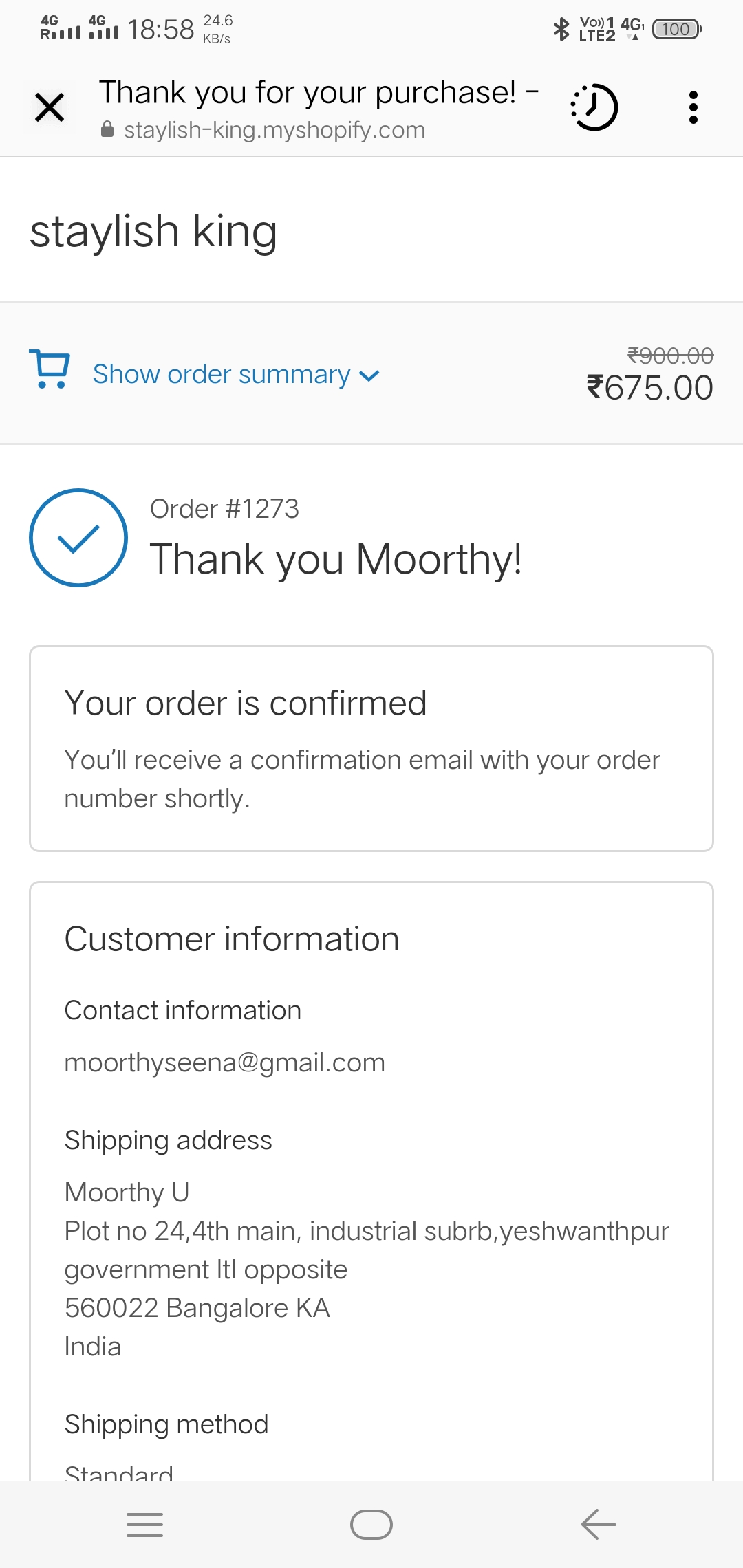The width and height of the screenshot is (743, 1568).
Task: Tap the Bluetooth status icon
Action: point(561,29)
